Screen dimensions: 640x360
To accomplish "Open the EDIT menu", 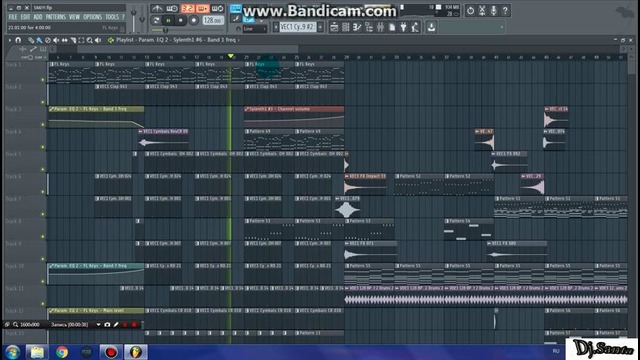I will pyautogui.click(x=25, y=17).
